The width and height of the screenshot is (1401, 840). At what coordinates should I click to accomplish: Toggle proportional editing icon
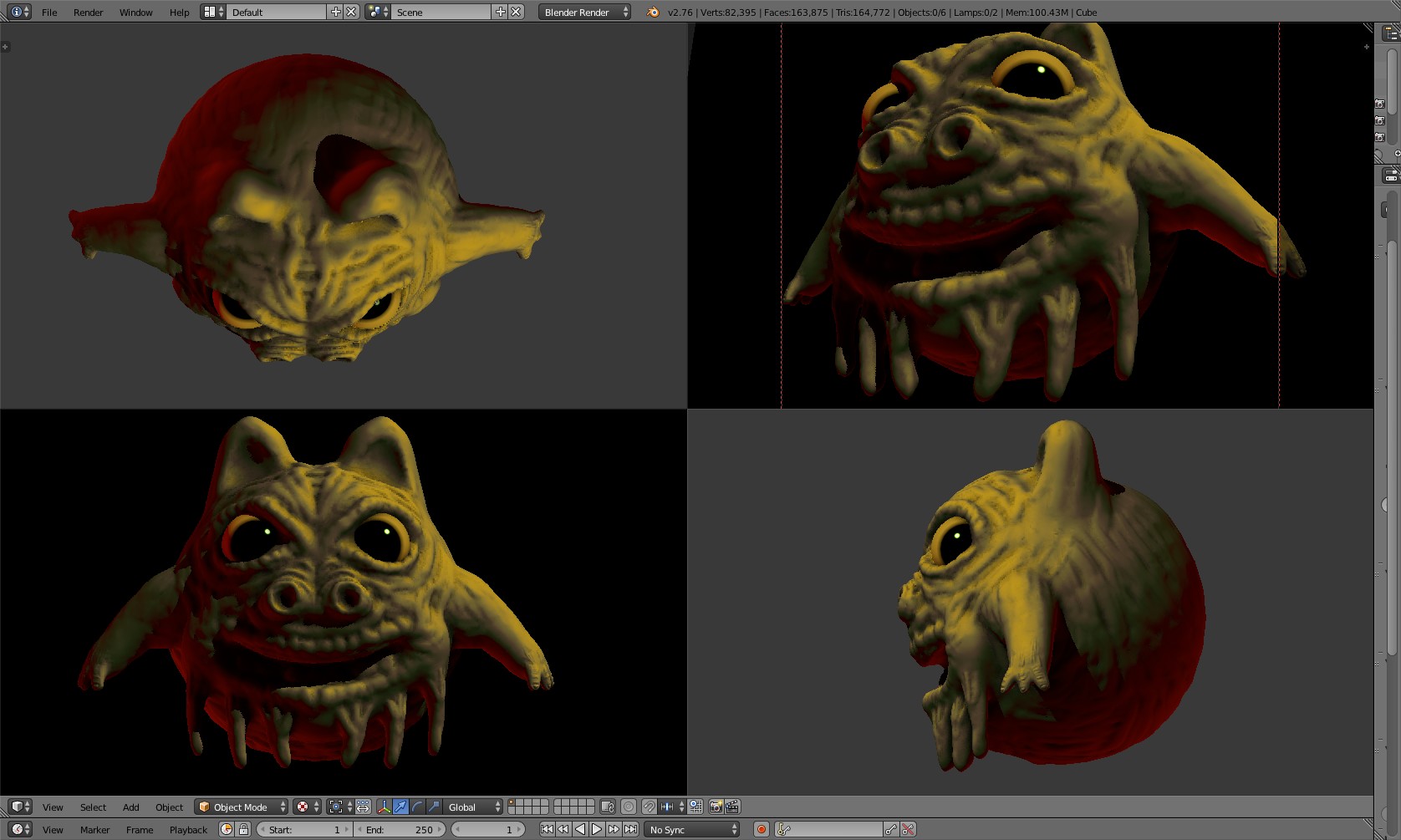point(629,807)
